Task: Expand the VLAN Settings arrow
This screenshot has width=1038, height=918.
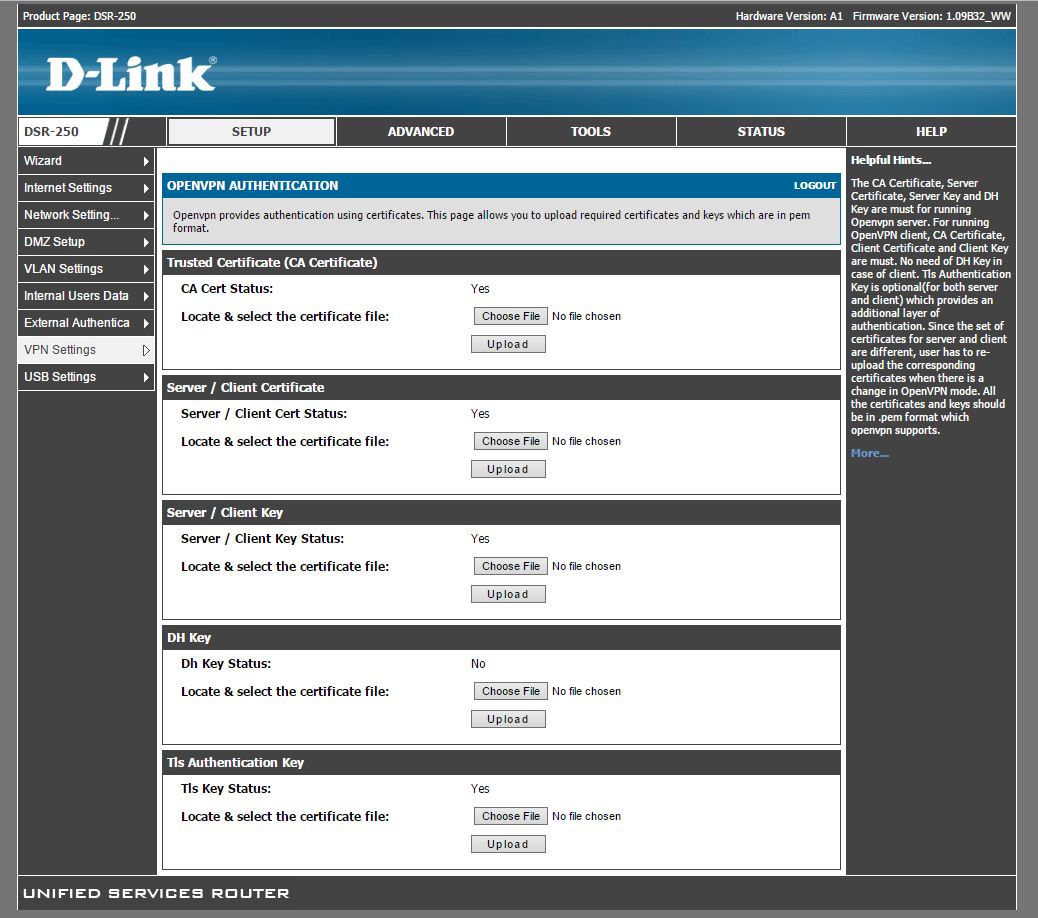Action: tap(146, 269)
